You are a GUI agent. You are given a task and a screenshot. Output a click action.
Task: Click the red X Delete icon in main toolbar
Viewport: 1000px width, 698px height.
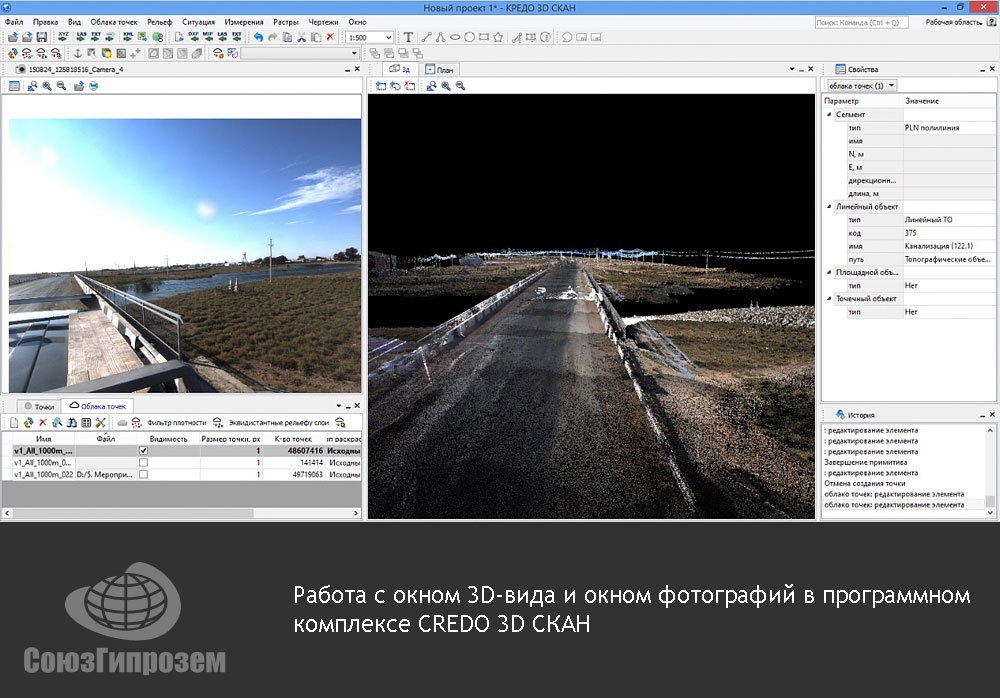330,37
